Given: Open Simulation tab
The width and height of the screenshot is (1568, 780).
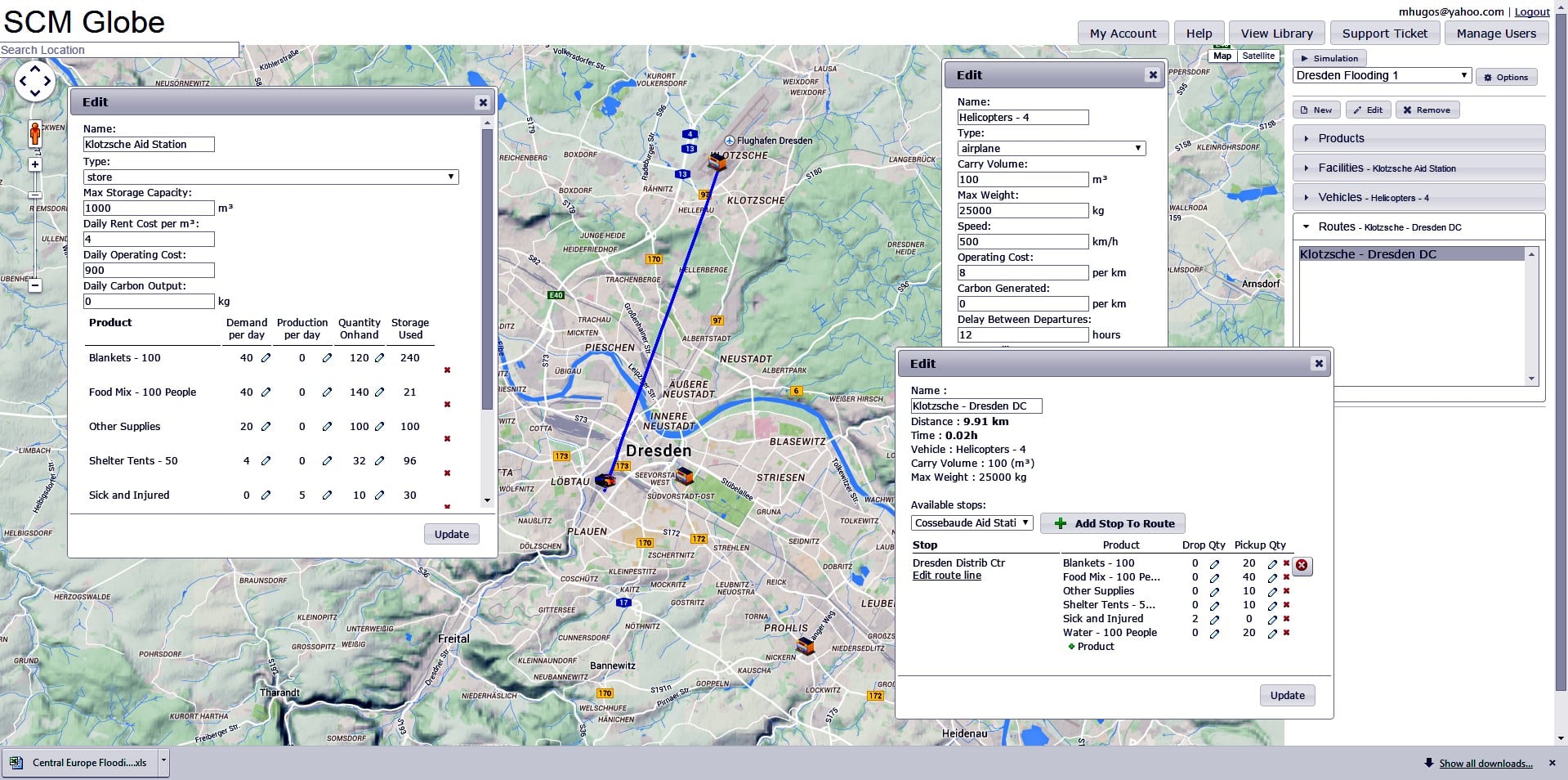Looking at the screenshot, I should 1330,59.
